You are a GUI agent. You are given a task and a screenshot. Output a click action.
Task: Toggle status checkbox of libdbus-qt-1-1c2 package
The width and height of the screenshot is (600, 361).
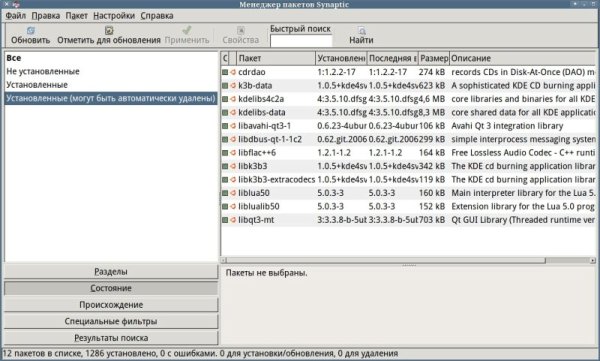pos(225,139)
